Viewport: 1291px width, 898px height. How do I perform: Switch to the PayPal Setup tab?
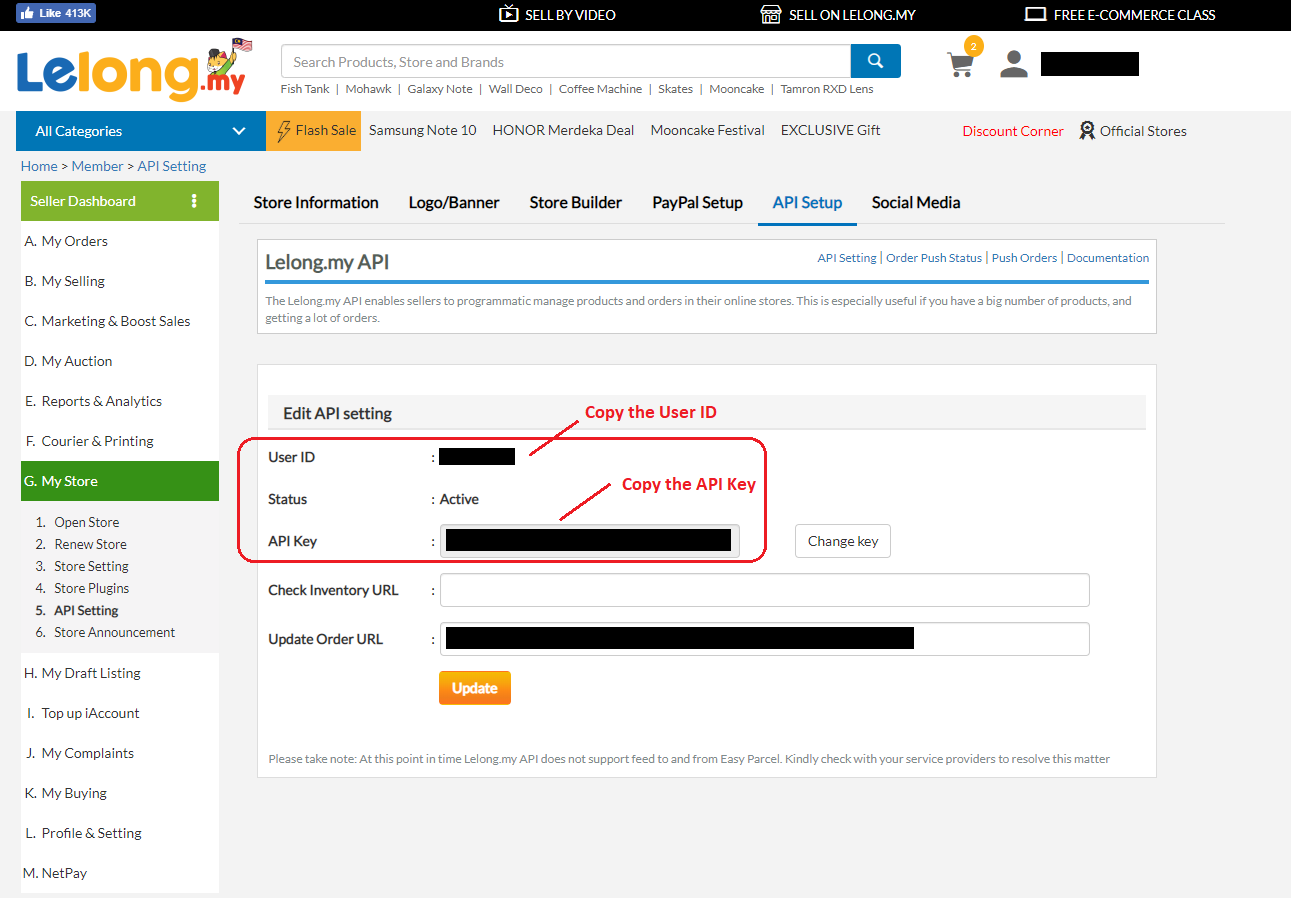click(697, 203)
